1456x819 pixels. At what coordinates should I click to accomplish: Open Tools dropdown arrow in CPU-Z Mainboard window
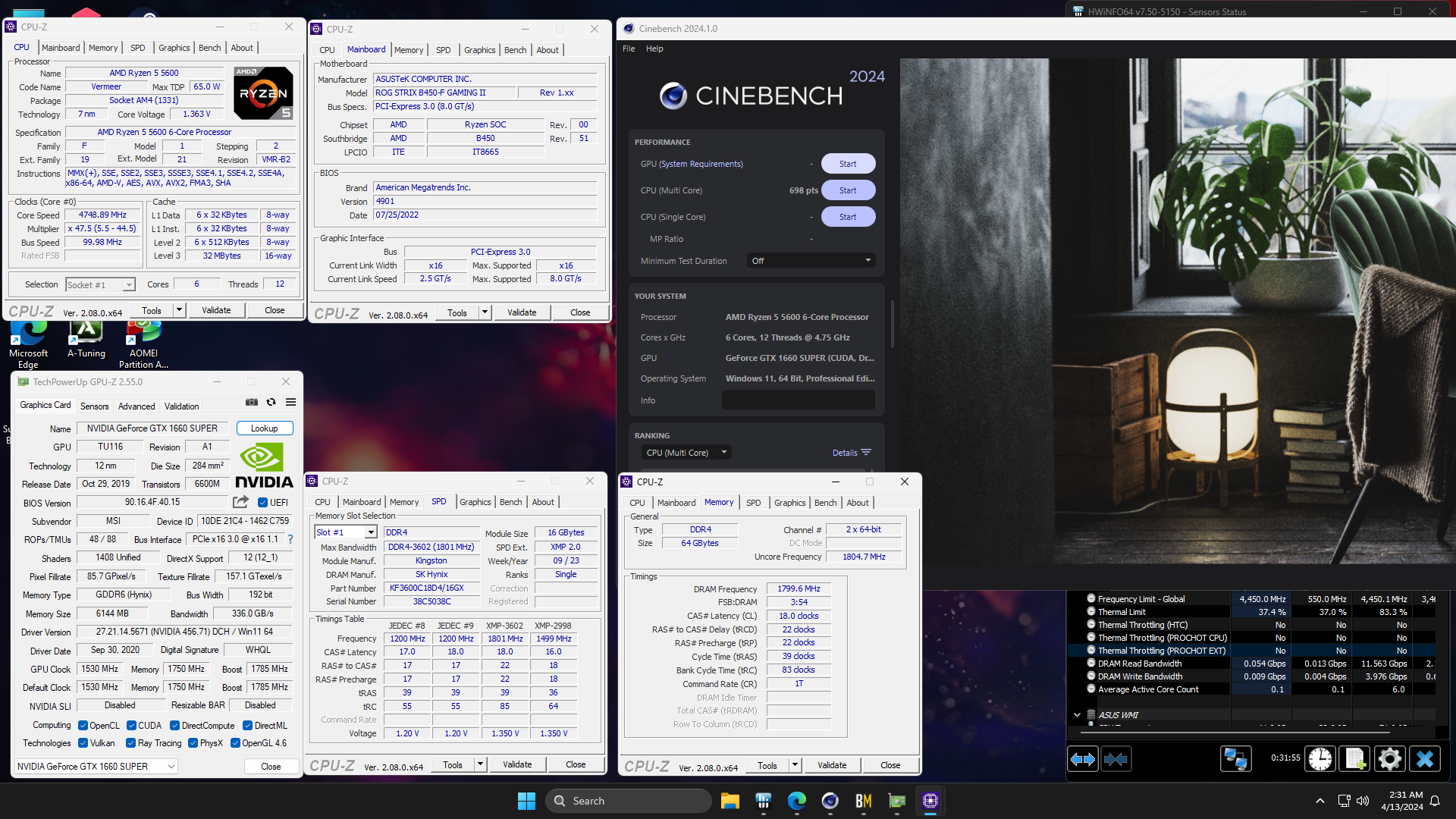[485, 312]
